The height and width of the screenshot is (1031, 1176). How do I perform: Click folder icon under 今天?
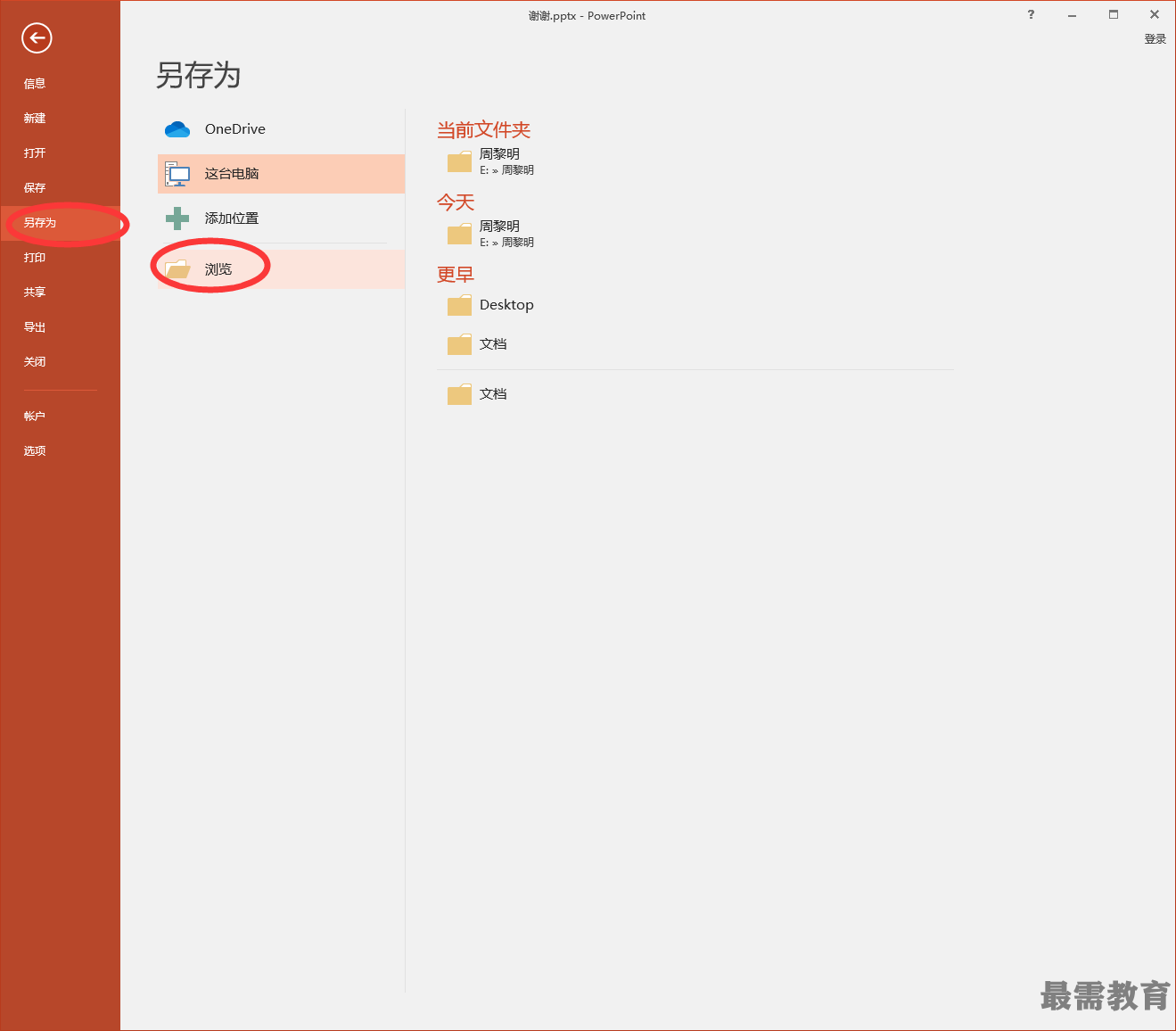[459, 234]
